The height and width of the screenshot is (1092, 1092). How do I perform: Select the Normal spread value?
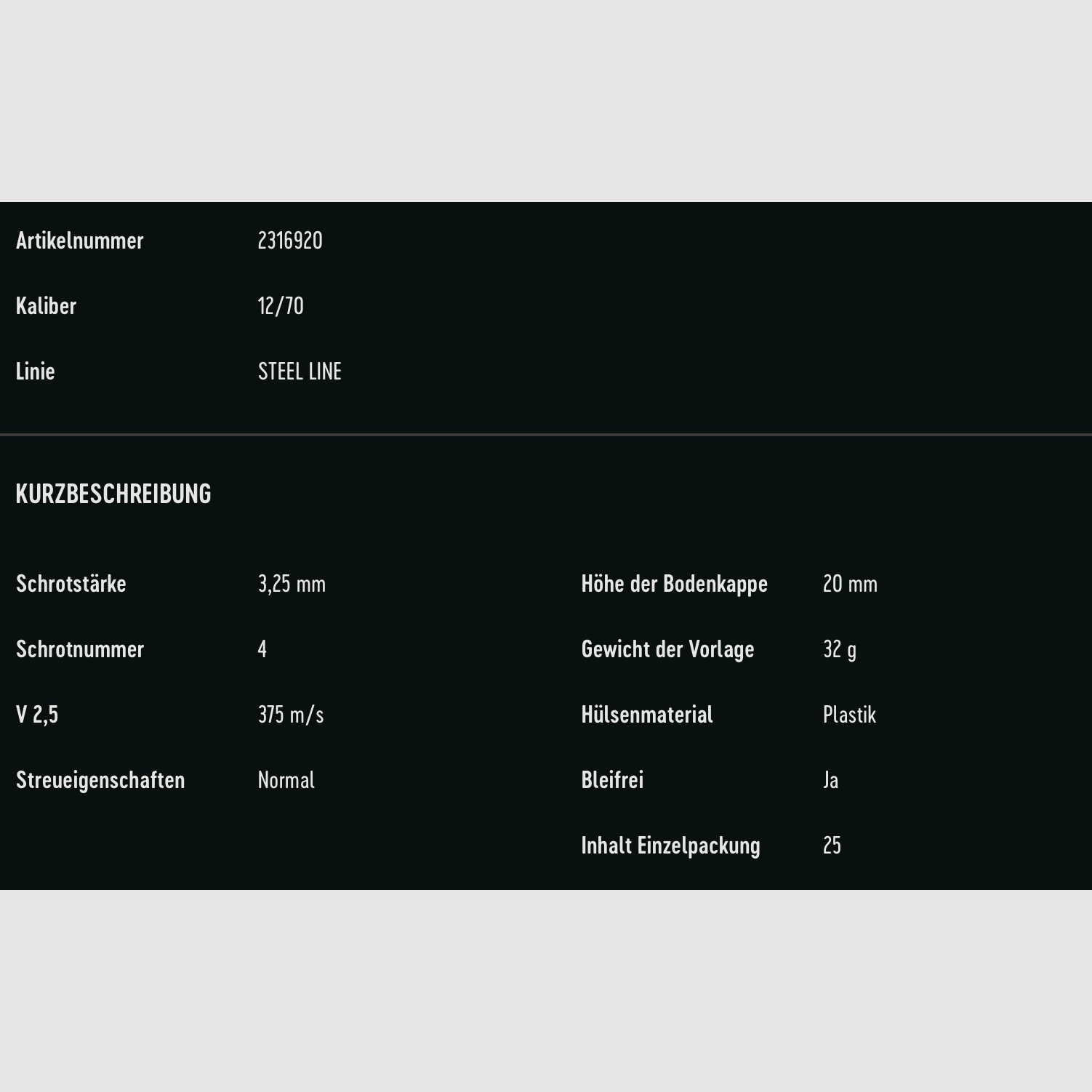click(286, 780)
